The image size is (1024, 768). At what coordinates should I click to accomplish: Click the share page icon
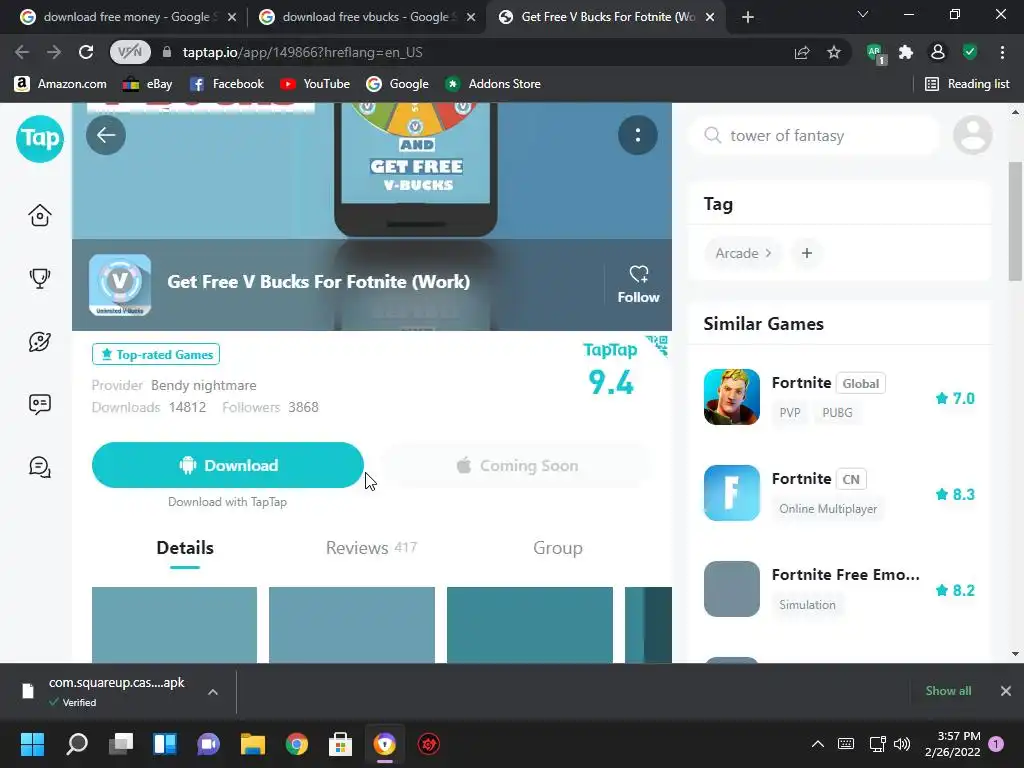point(802,52)
